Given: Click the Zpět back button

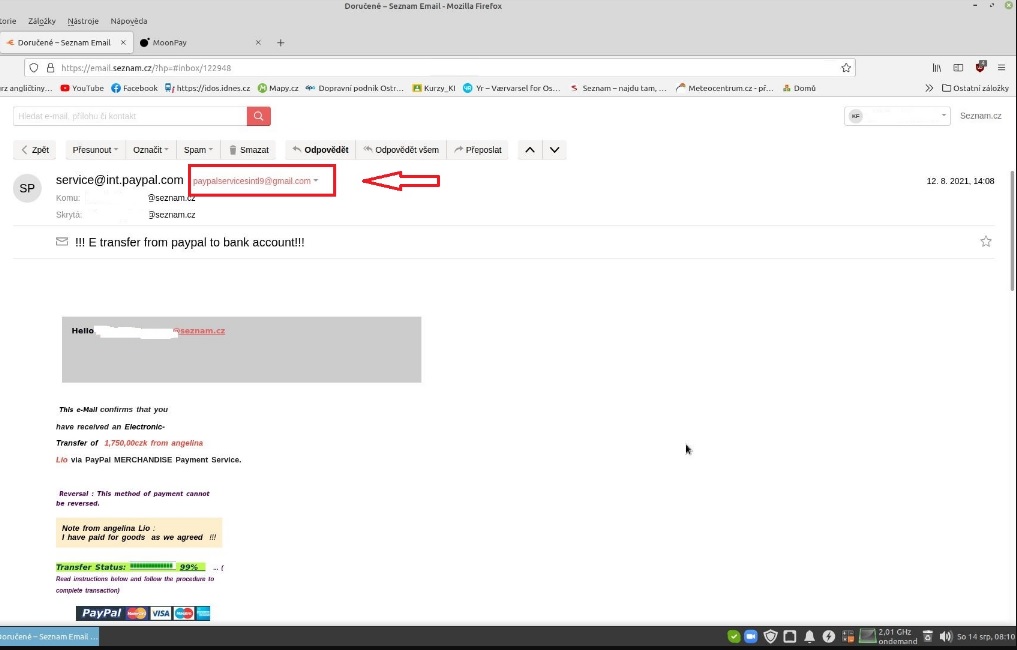Looking at the screenshot, I should point(34,150).
